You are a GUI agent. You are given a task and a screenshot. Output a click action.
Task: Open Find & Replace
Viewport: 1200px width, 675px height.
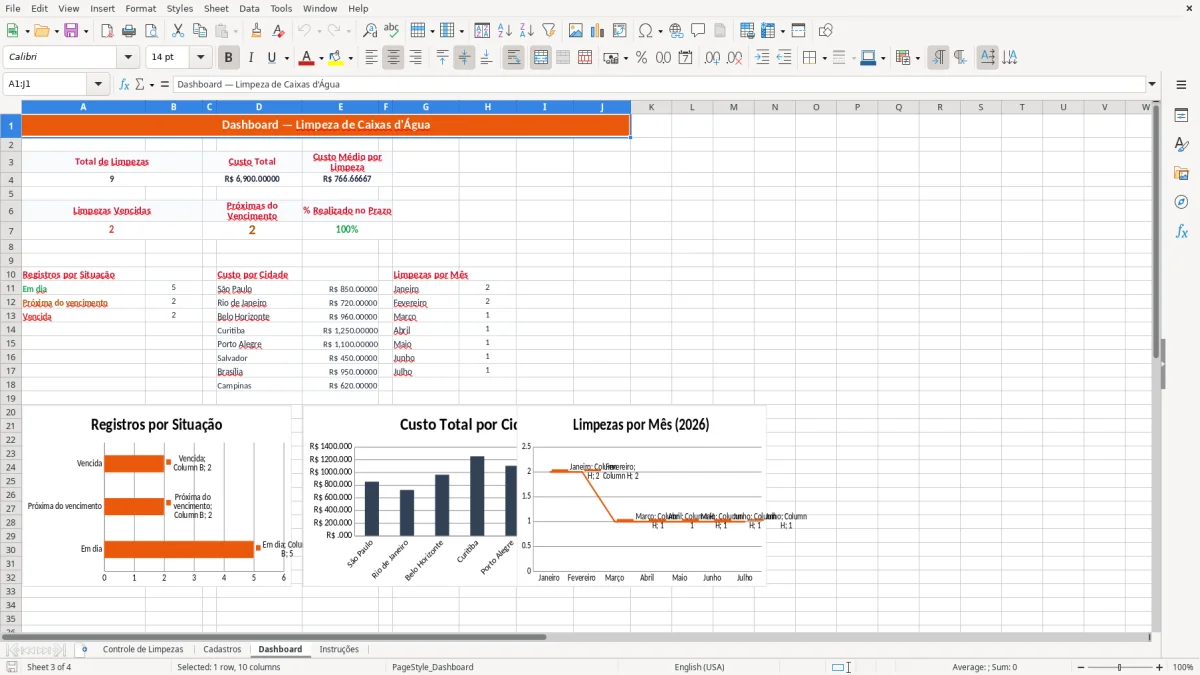click(x=370, y=31)
